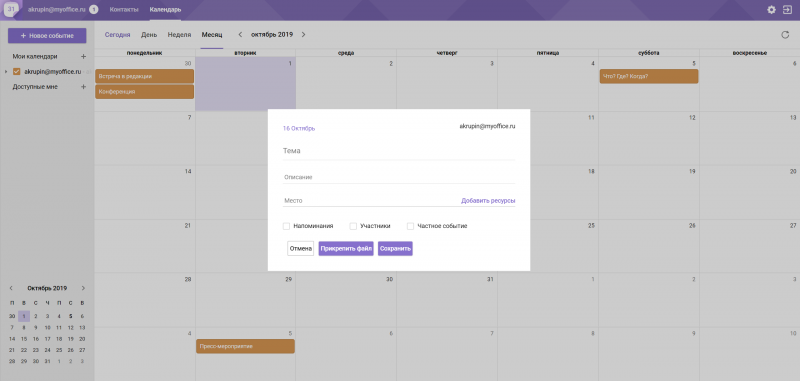800x381 pixels.
Task: Go to next month in main toolbar
Action: pyautogui.click(x=303, y=35)
